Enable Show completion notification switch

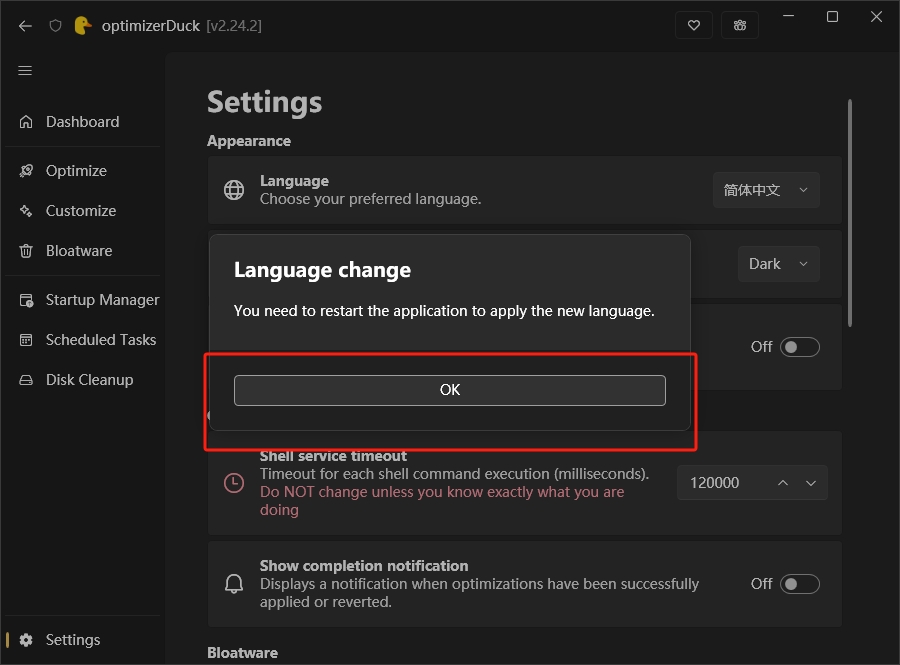click(800, 584)
